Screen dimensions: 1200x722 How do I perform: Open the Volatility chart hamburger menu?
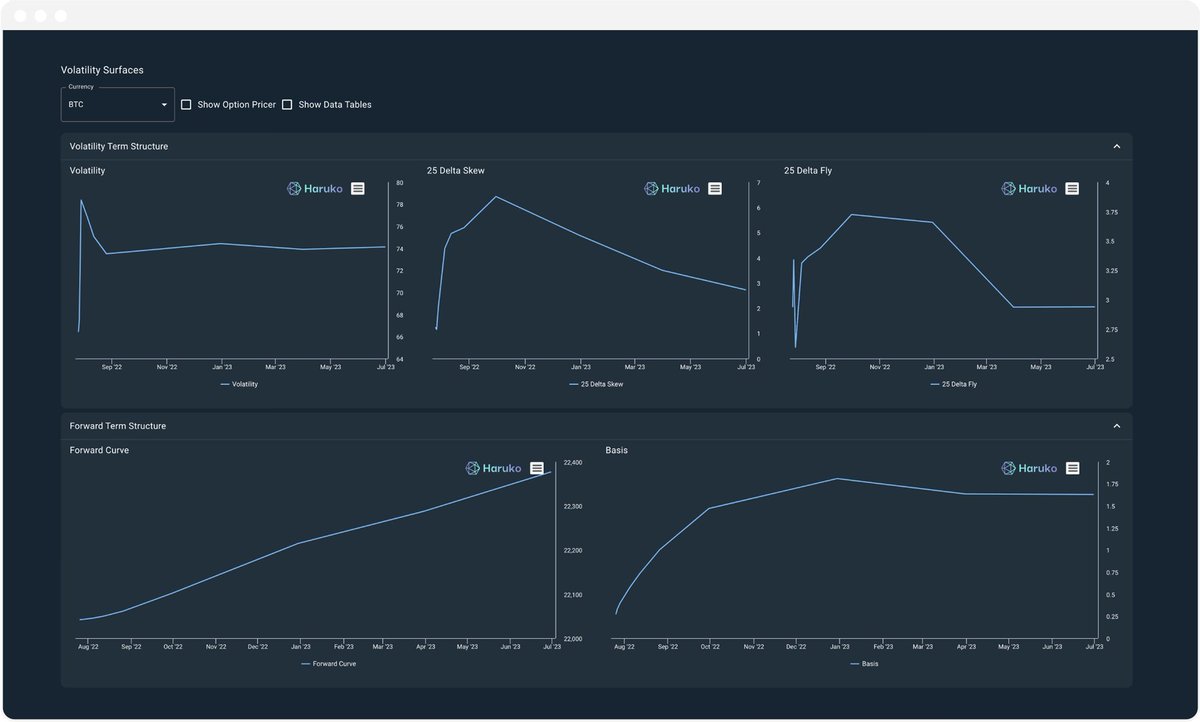click(x=358, y=188)
